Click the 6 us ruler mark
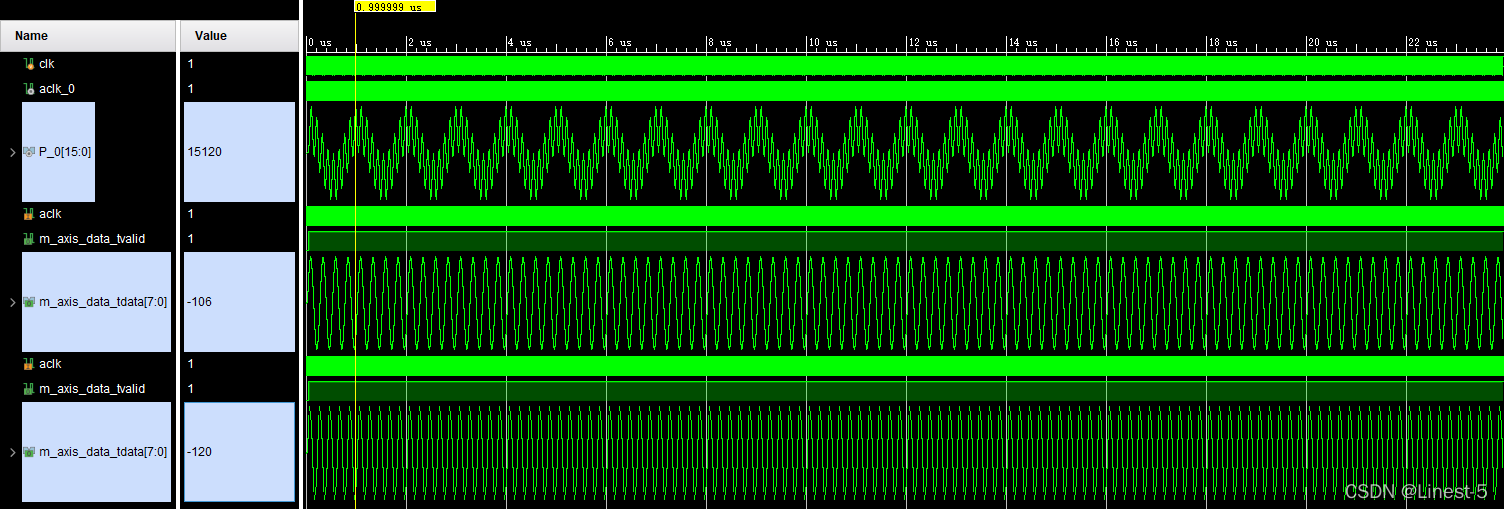This screenshot has height=509, width=1504. coord(620,43)
